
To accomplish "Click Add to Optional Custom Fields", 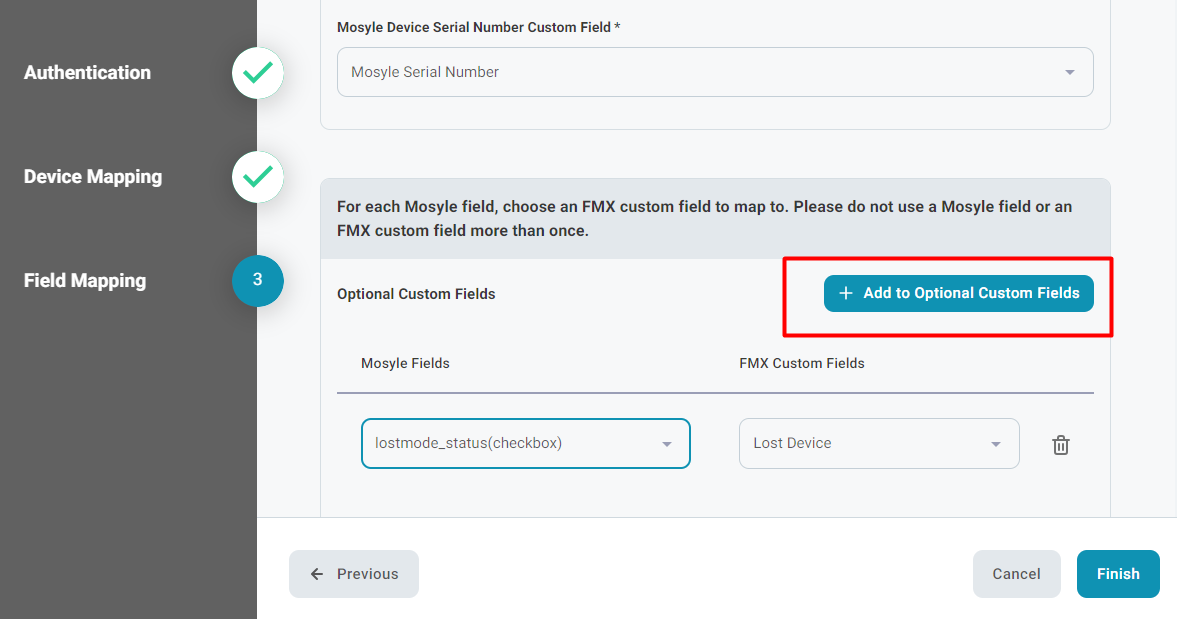I will tap(958, 293).
